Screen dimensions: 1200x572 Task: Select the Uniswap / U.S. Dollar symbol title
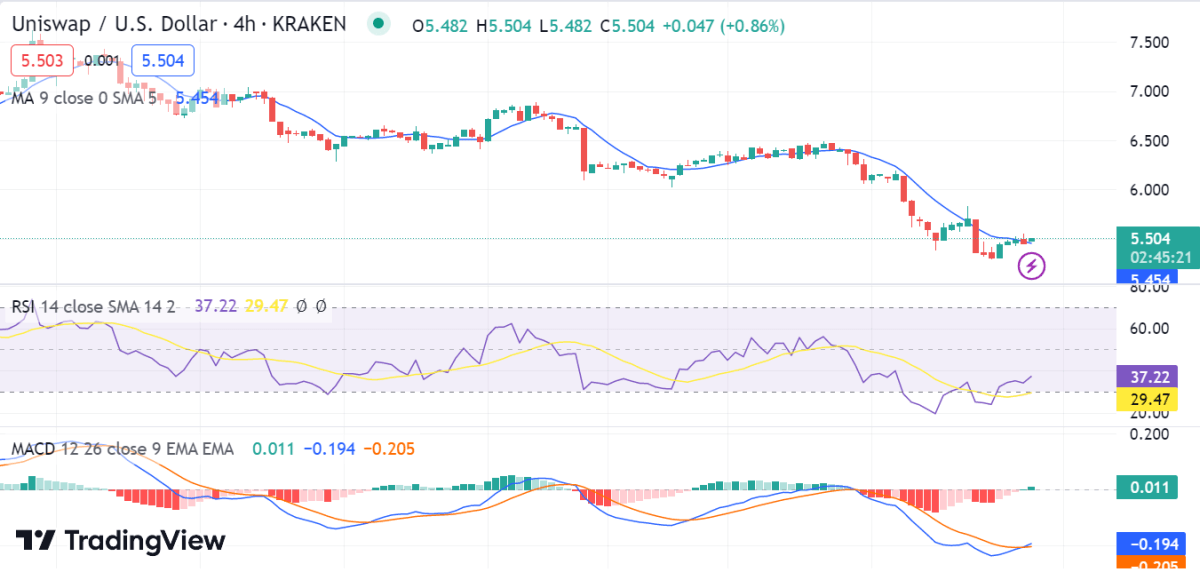coord(180,24)
